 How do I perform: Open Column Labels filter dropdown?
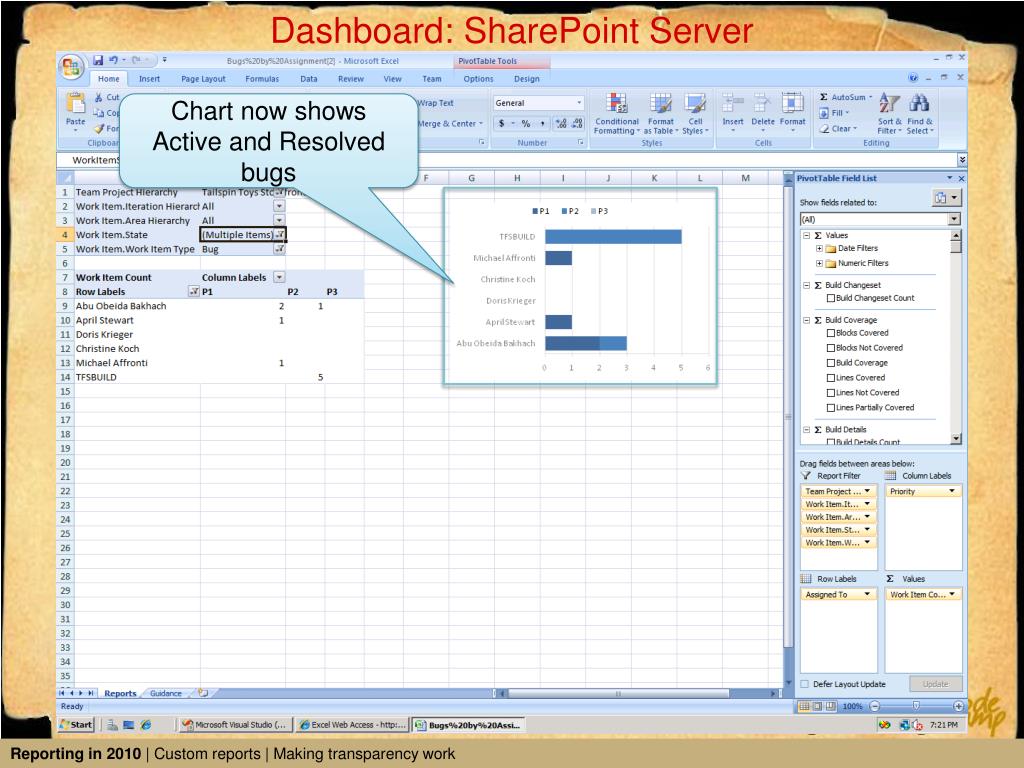(x=279, y=277)
